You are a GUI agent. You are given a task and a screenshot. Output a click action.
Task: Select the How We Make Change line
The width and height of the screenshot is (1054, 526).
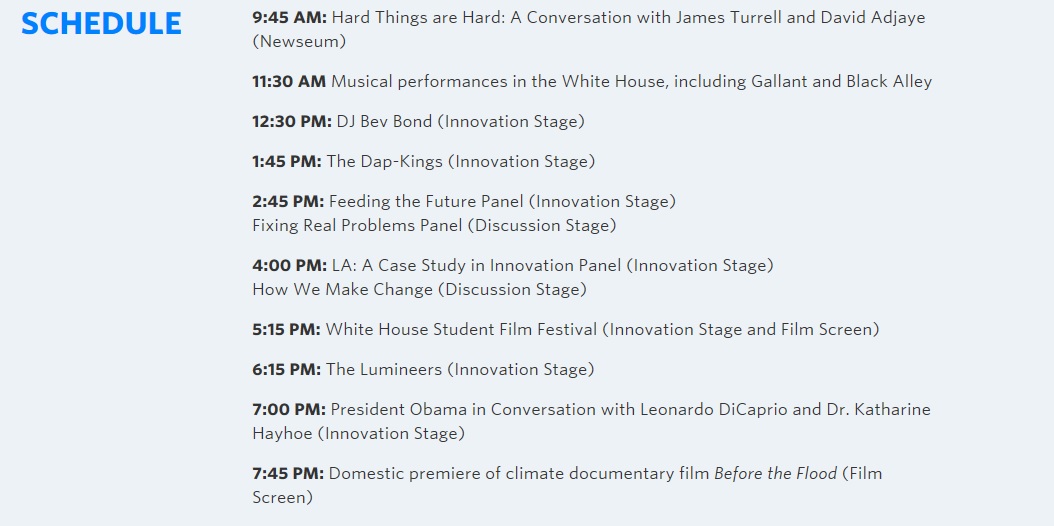[x=419, y=290]
